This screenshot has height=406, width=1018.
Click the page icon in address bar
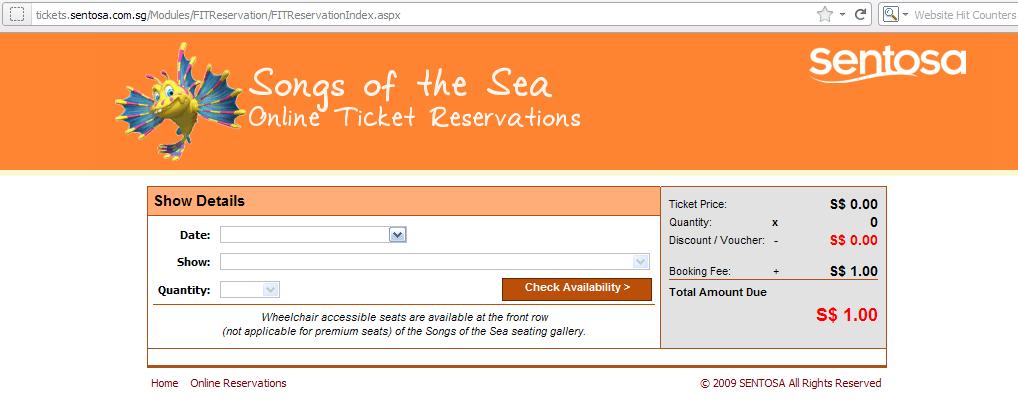(x=18, y=14)
